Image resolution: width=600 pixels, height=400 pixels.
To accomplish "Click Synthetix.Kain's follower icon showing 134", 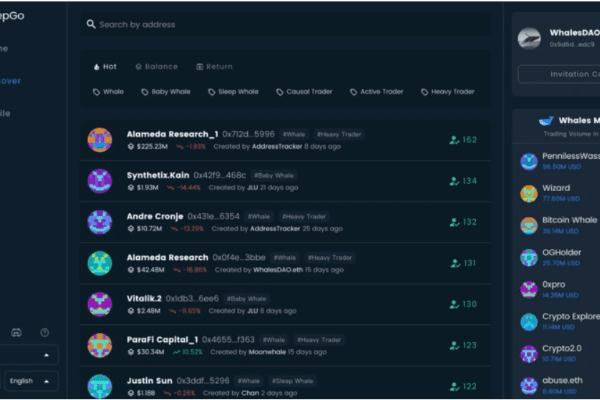I will point(454,181).
